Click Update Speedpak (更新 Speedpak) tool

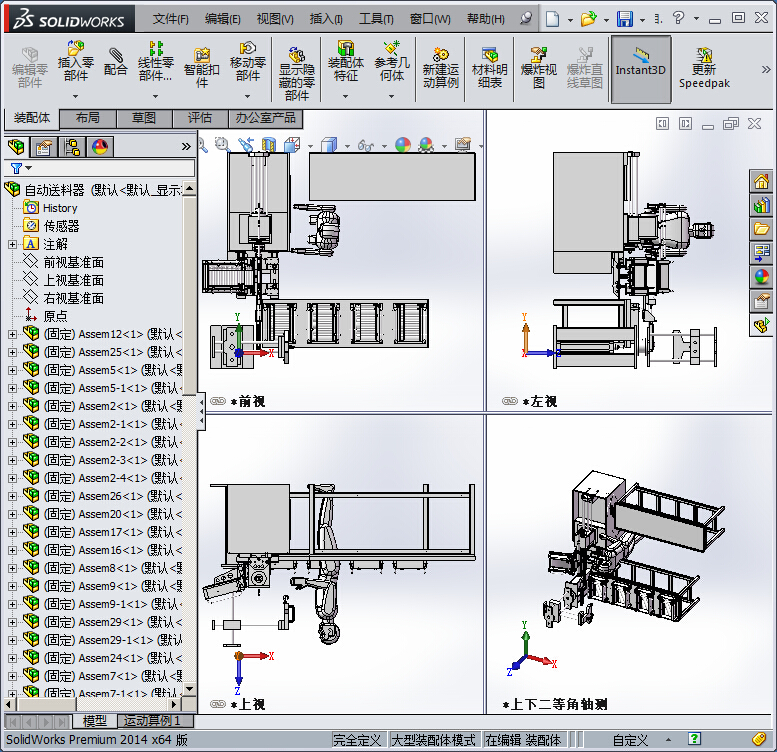point(704,68)
